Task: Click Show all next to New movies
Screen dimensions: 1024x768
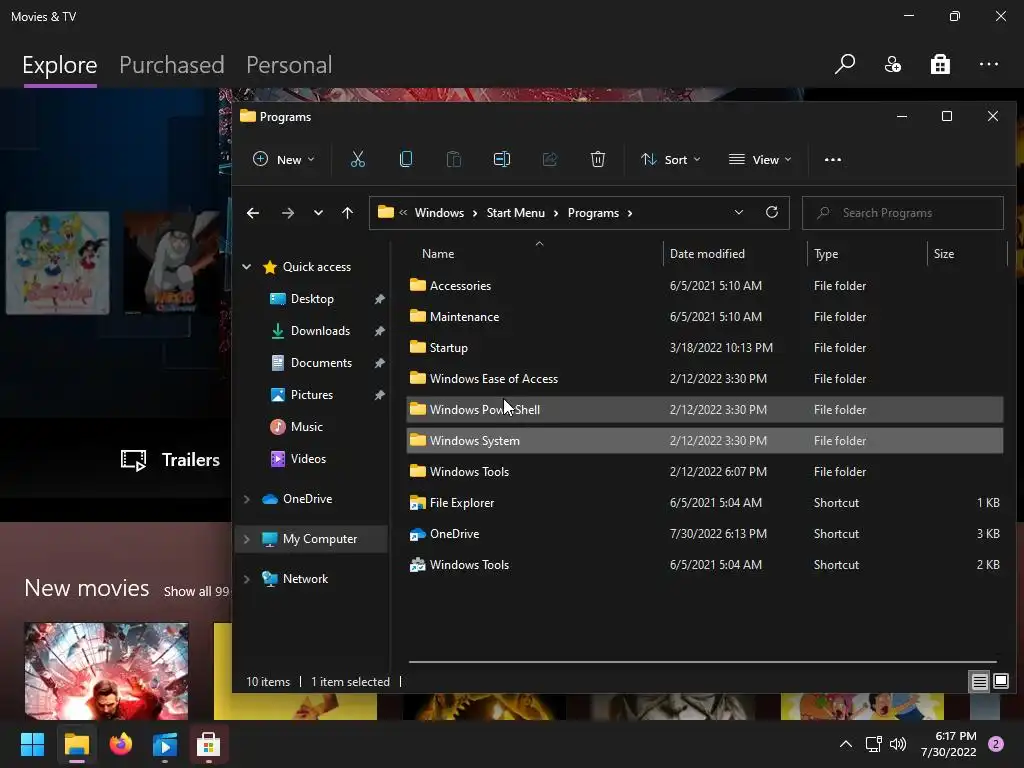Action: [197, 591]
